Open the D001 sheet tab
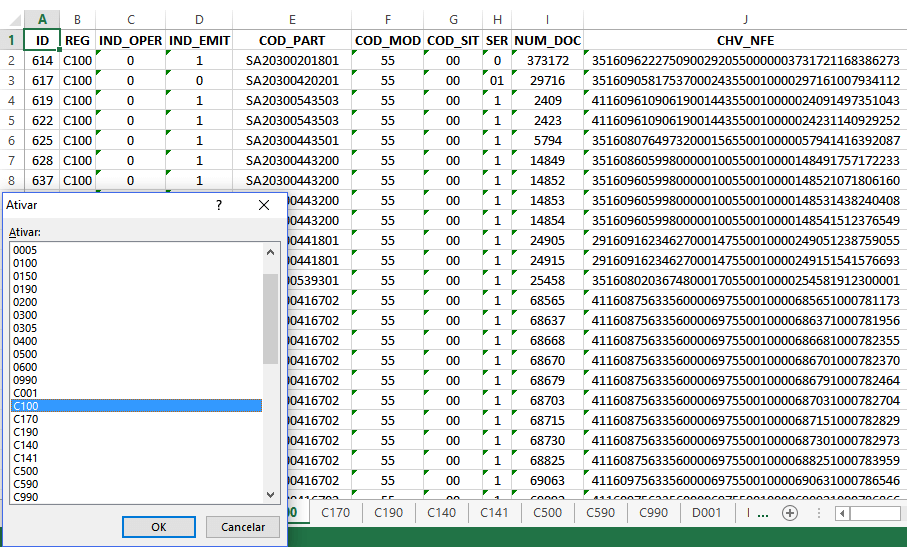This screenshot has height=547, width=907. tap(707, 513)
